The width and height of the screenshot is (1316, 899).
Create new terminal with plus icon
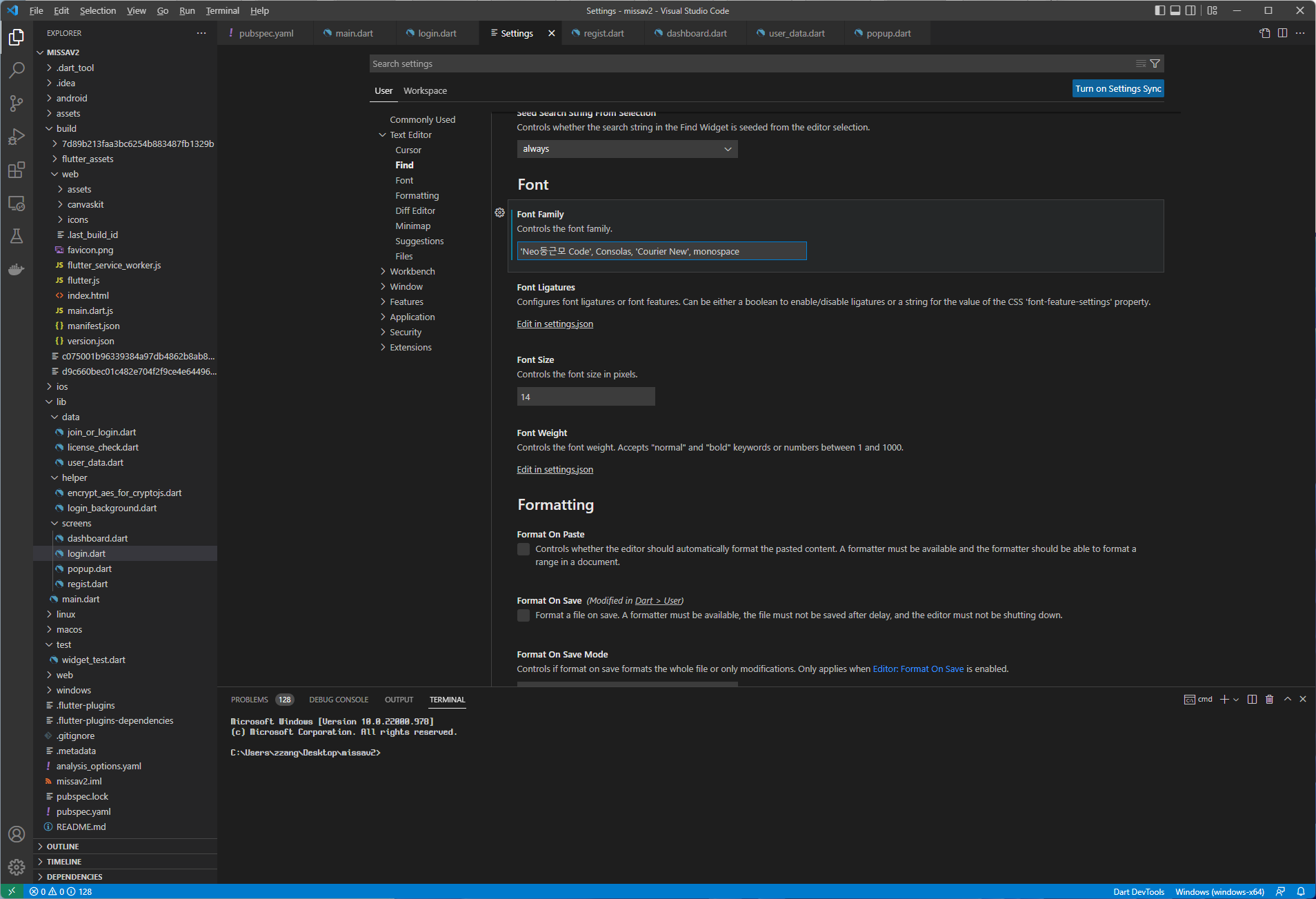[1224, 699]
